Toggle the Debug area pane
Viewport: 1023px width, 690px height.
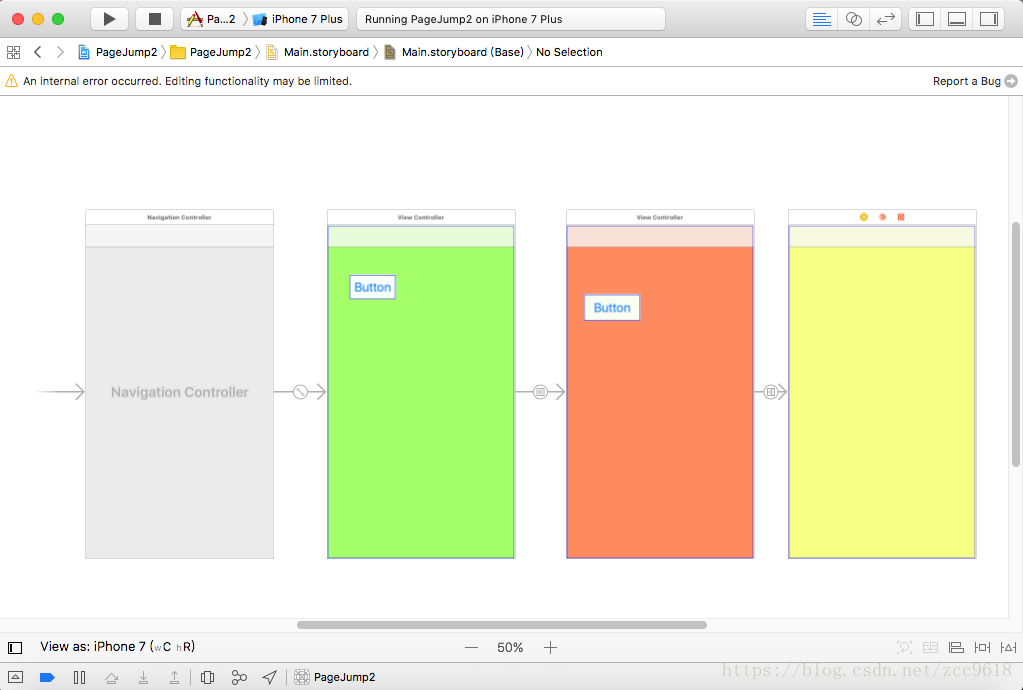(x=957, y=19)
